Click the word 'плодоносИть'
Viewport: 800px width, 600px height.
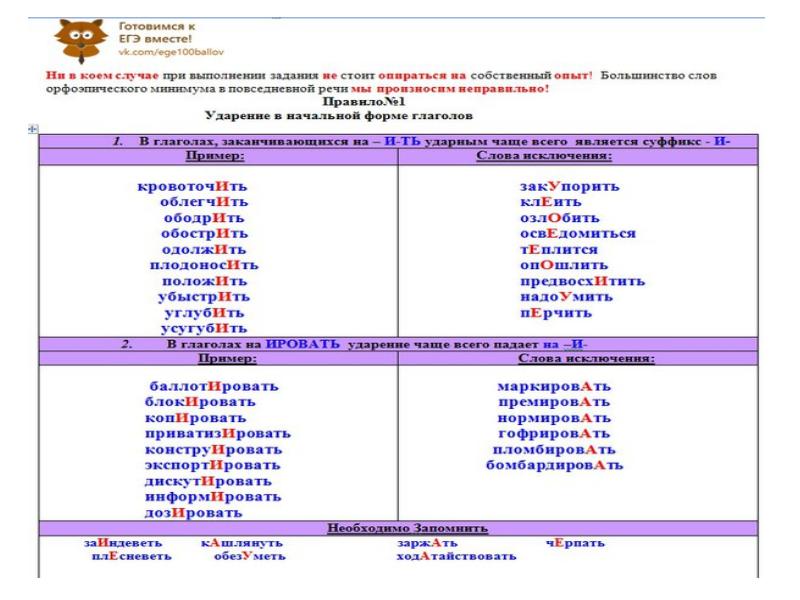(x=203, y=265)
